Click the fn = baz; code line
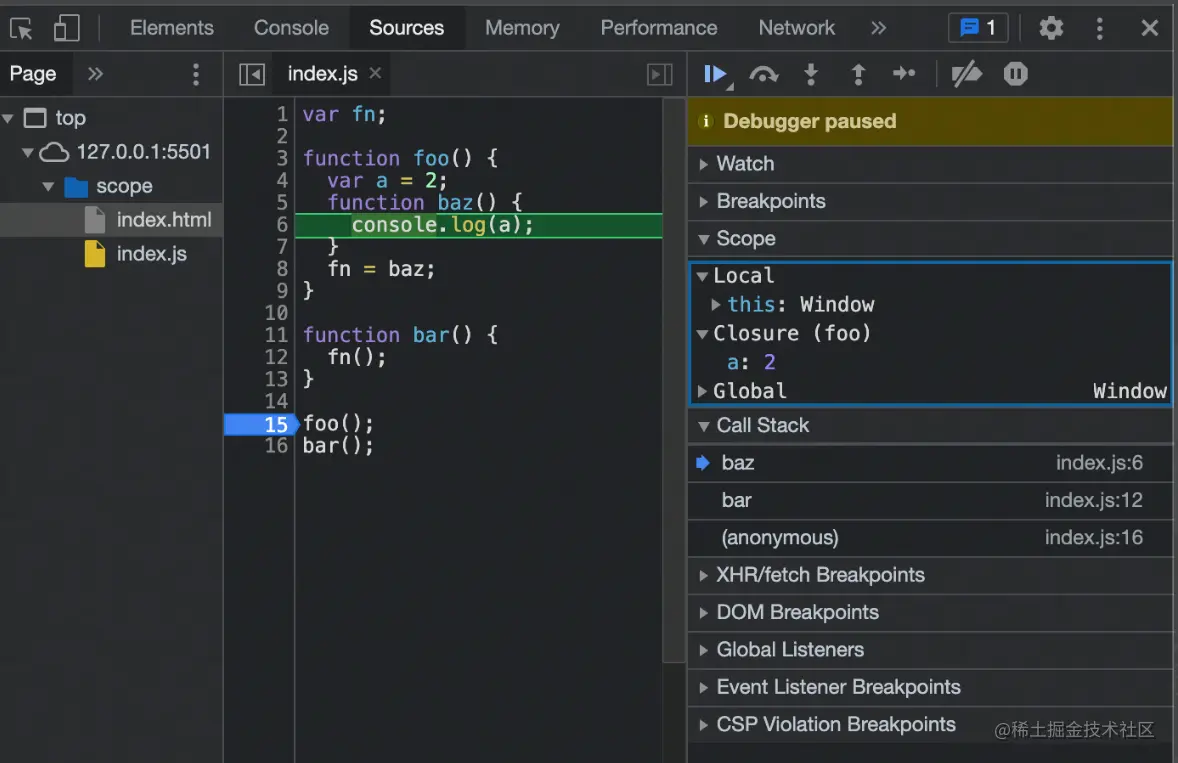1178x763 pixels. pos(381,269)
